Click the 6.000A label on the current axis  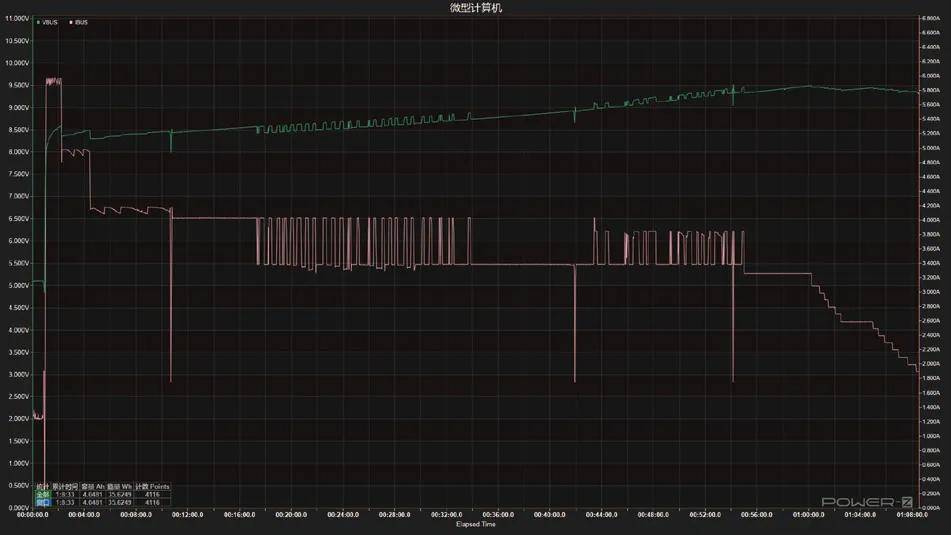[x=931, y=76]
